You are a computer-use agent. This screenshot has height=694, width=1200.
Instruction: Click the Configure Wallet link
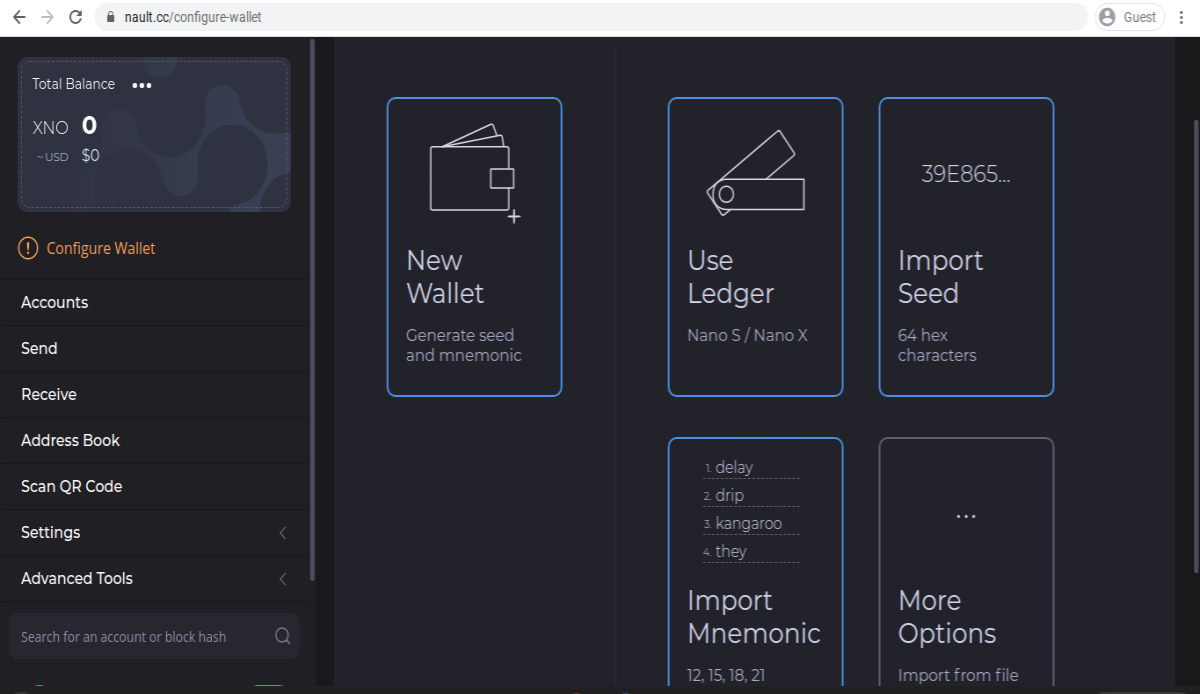click(x=101, y=248)
